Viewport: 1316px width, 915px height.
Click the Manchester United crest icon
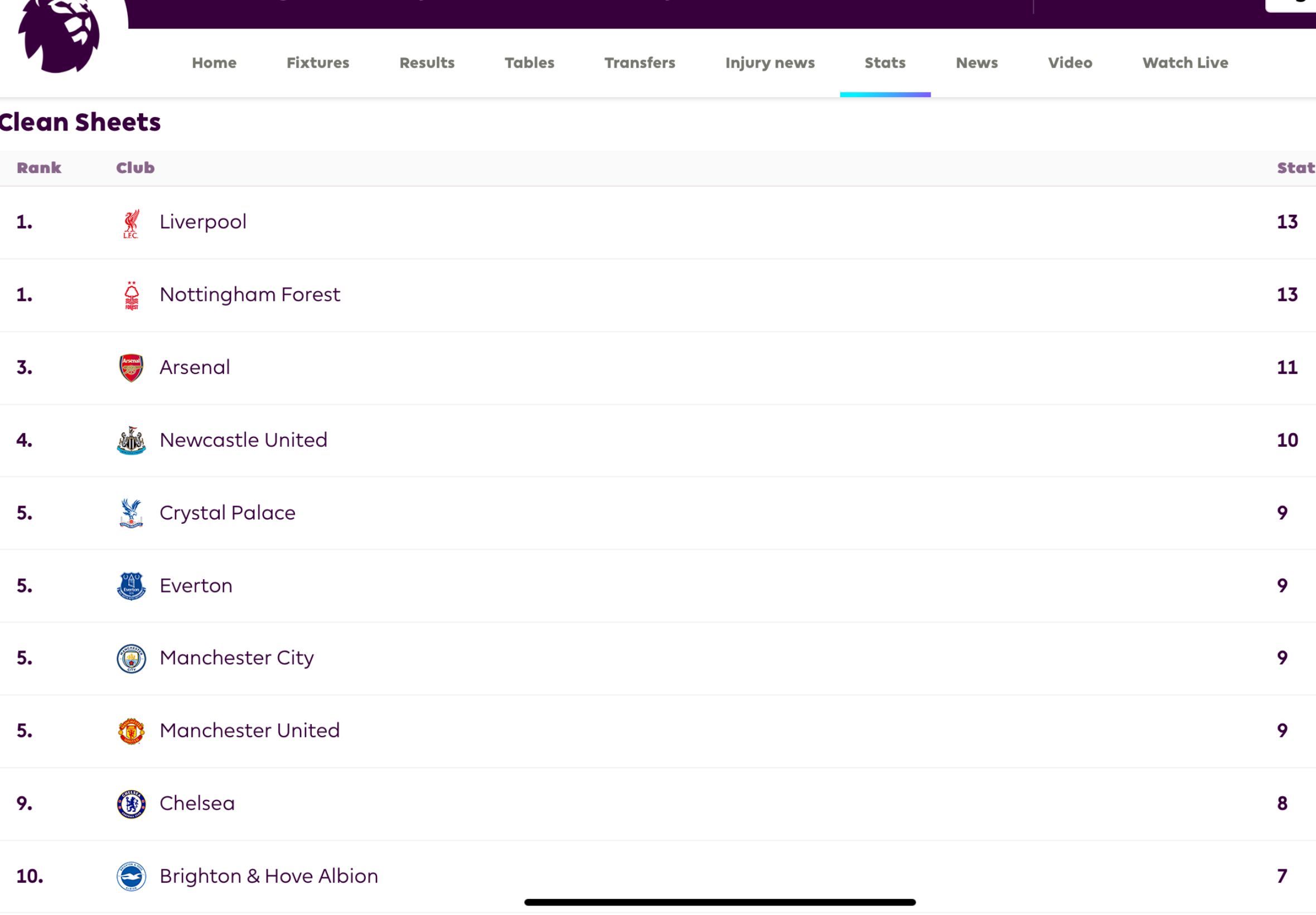tap(131, 731)
